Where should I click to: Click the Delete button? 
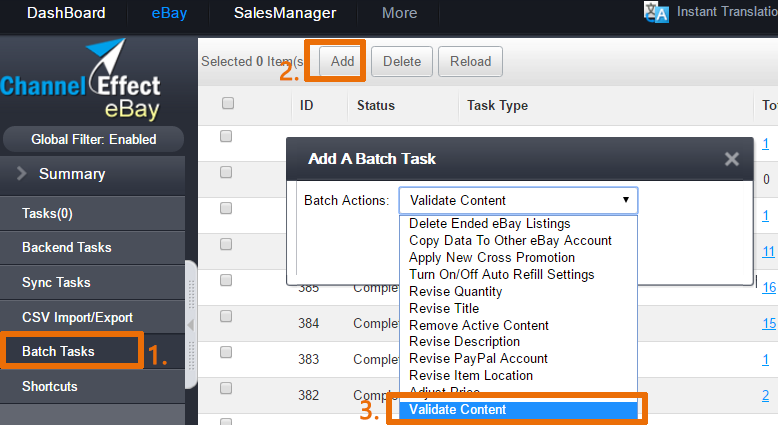click(x=402, y=61)
